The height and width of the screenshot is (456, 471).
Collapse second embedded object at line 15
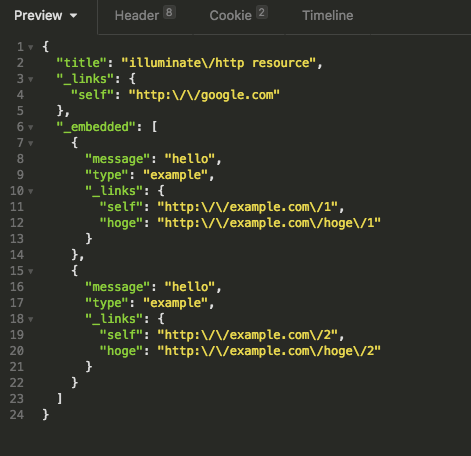pos(31,271)
